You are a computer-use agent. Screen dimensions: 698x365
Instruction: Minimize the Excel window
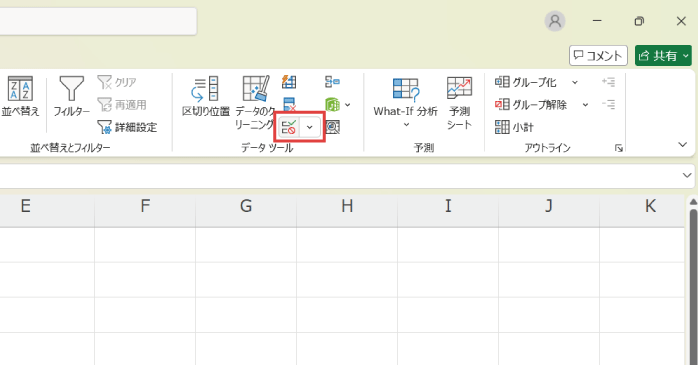597,21
